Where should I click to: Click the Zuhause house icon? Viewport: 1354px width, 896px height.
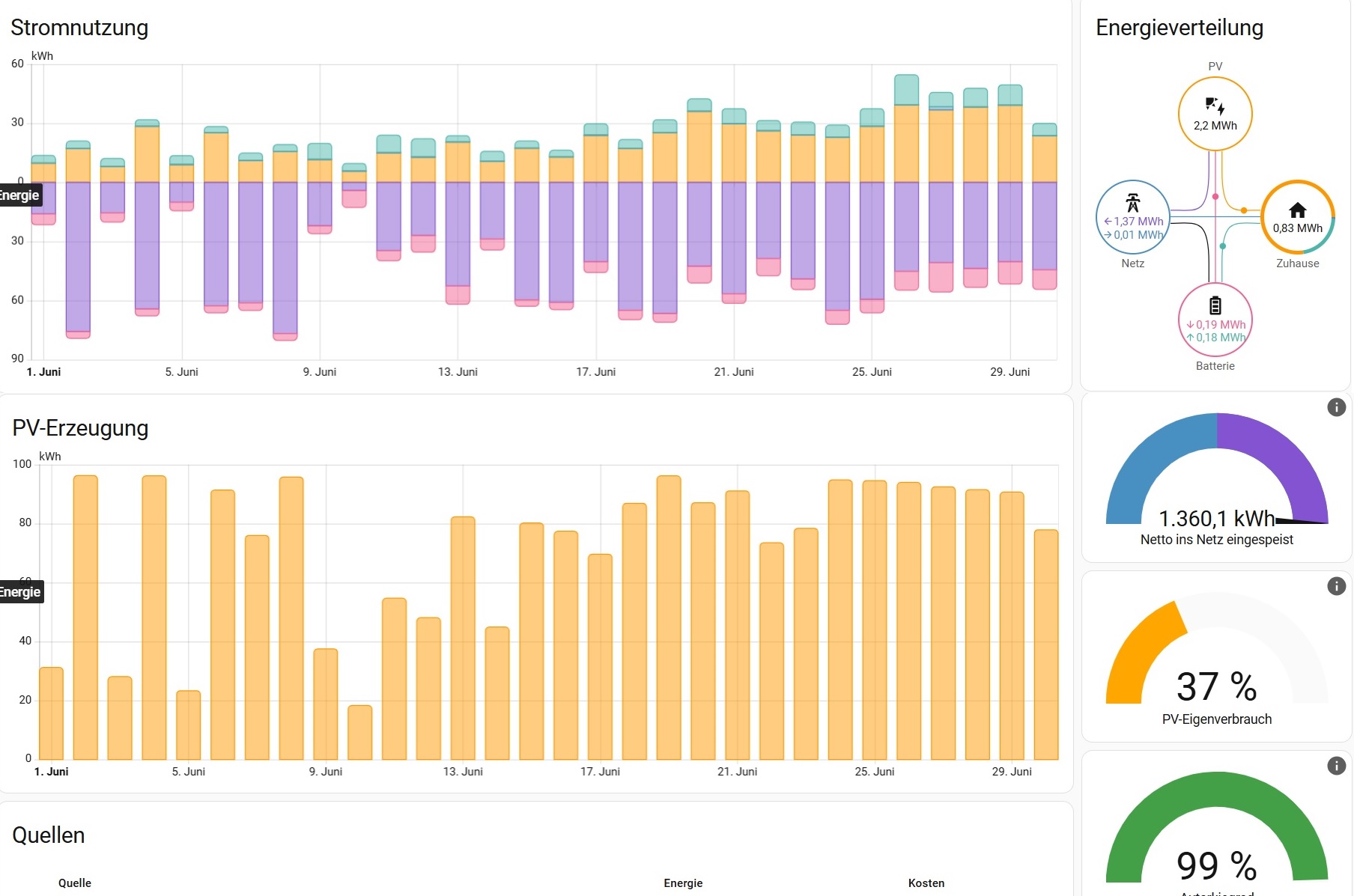point(1297,210)
